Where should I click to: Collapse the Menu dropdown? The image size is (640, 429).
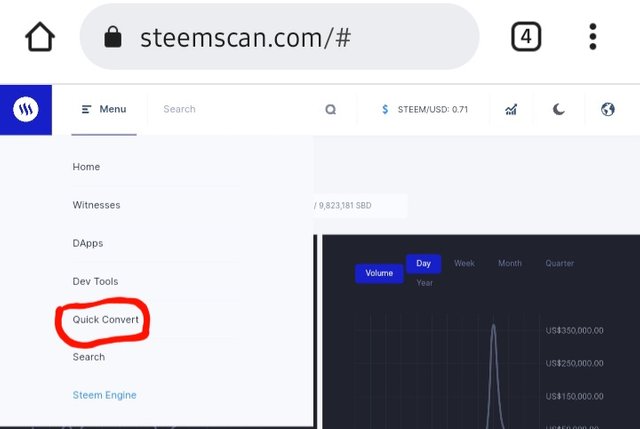104,110
